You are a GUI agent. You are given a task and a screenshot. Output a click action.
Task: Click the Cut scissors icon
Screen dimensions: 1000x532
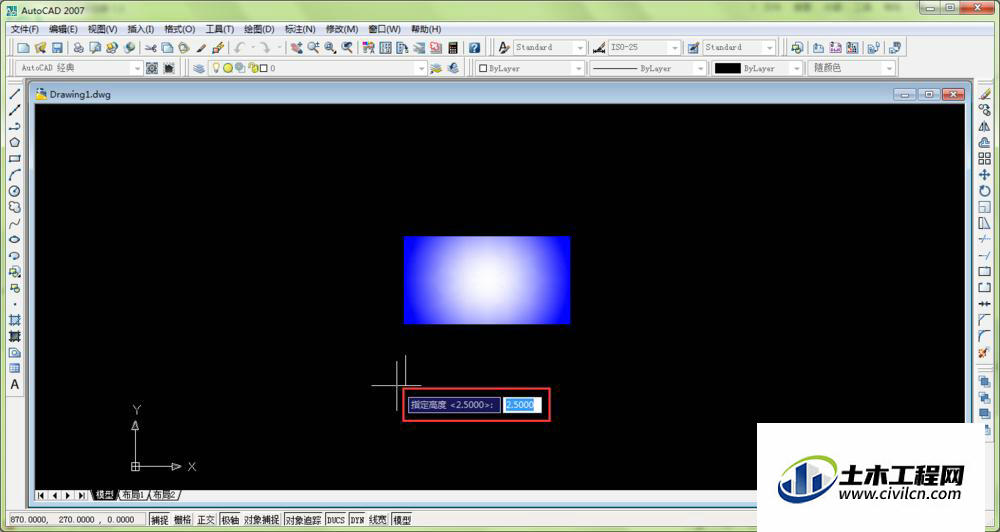pos(151,48)
